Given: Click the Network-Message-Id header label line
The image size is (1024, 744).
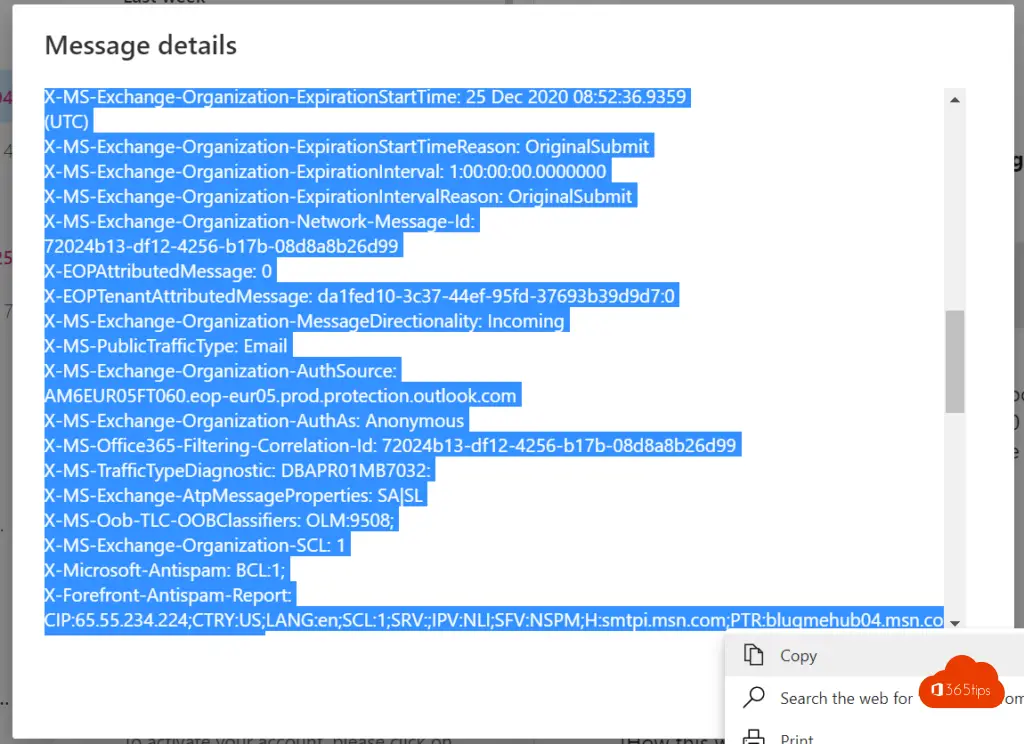Looking at the screenshot, I should (x=259, y=221).
